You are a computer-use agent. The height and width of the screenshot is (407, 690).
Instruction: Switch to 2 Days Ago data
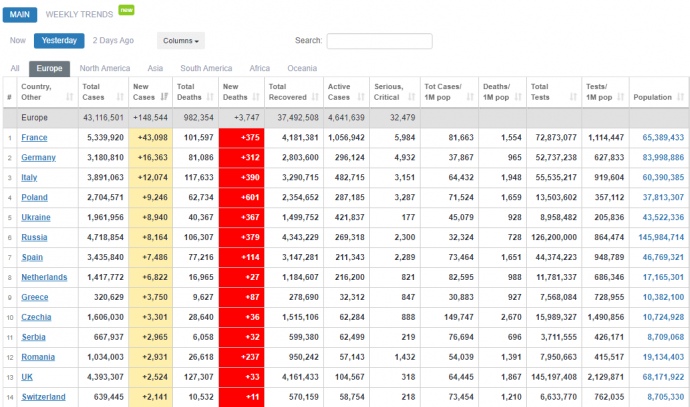click(x=113, y=41)
